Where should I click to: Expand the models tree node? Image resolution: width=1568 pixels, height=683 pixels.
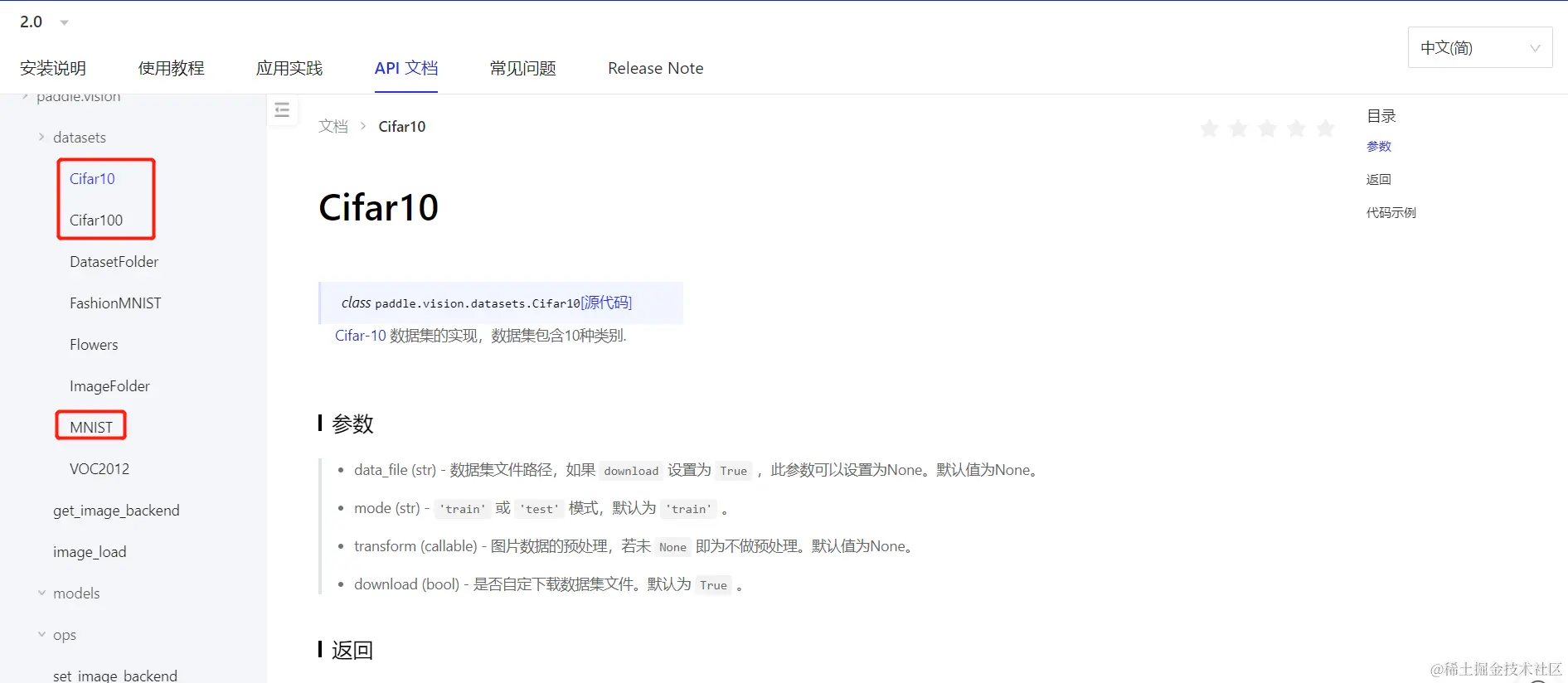pyautogui.click(x=41, y=593)
